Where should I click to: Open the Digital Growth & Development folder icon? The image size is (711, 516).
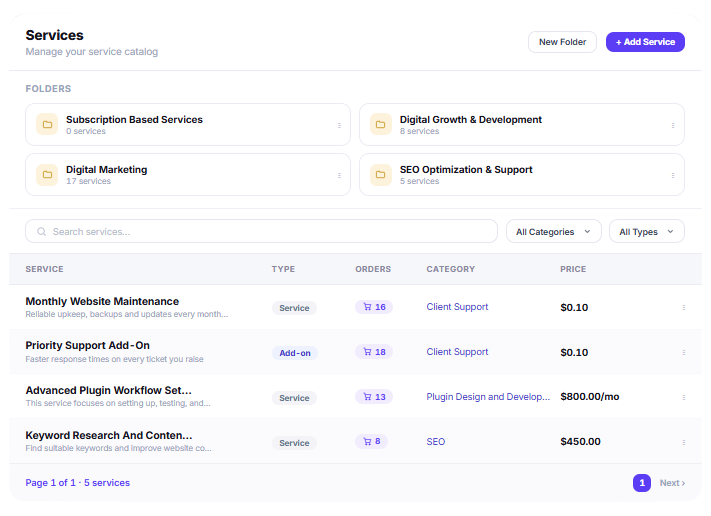tap(380, 124)
